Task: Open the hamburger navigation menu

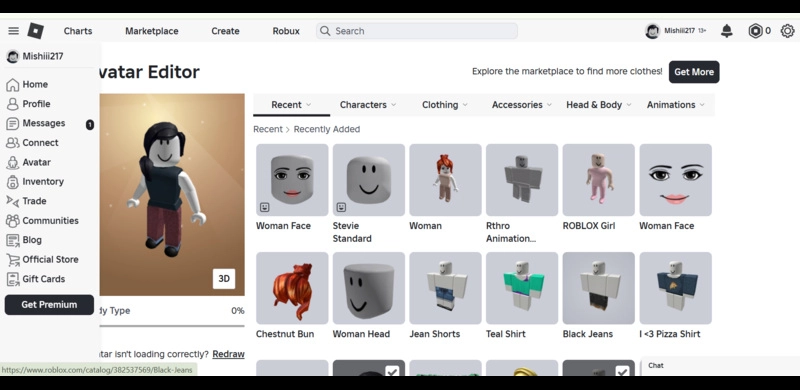Action: pos(14,31)
